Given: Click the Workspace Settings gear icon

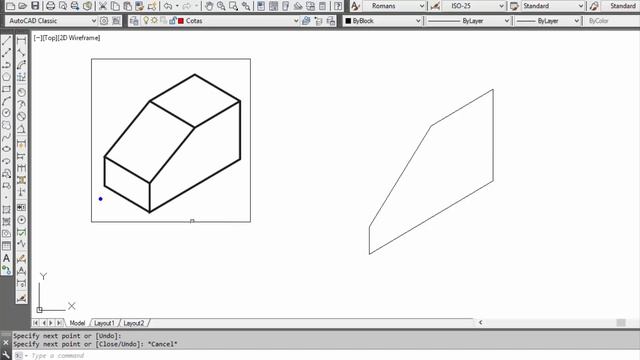Looking at the screenshot, I should (104, 20).
